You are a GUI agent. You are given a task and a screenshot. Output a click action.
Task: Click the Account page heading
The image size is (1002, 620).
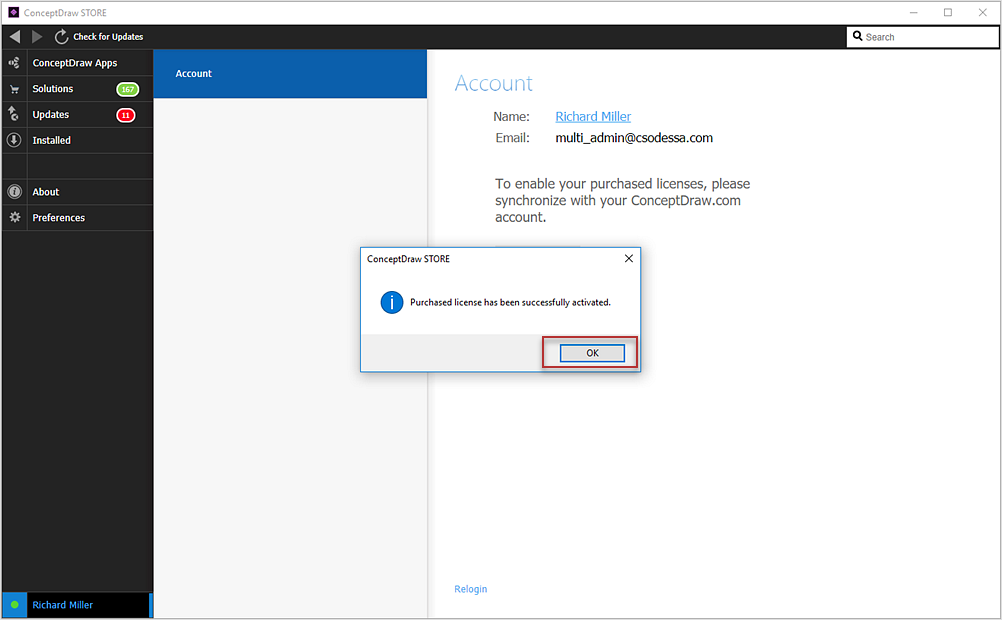point(493,83)
